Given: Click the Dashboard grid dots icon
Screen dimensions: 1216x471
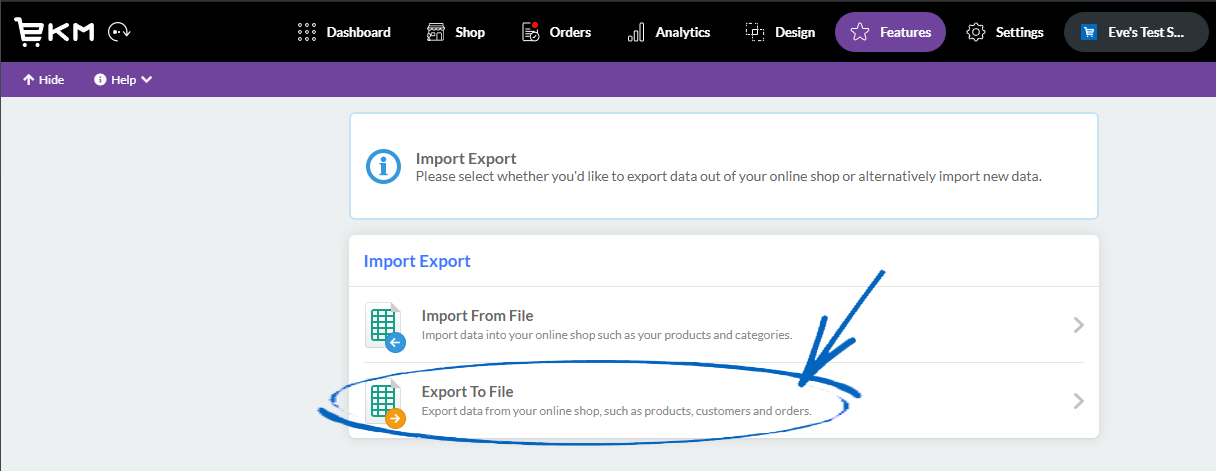Looking at the screenshot, I should pyautogui.click(x=307, y=32).
